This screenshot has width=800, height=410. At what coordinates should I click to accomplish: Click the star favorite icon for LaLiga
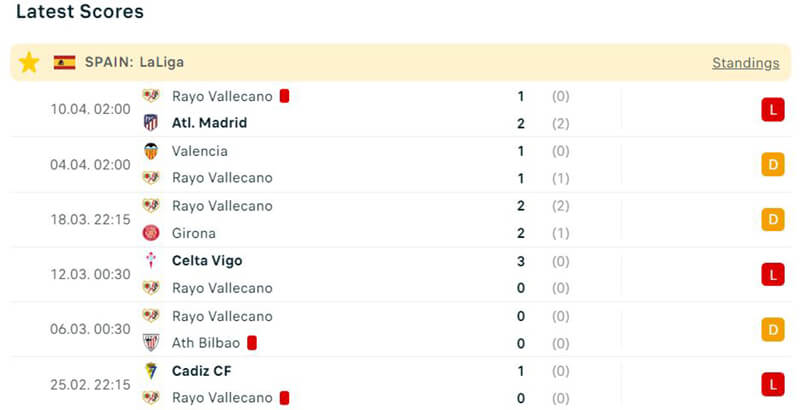[x=29, y=62]
